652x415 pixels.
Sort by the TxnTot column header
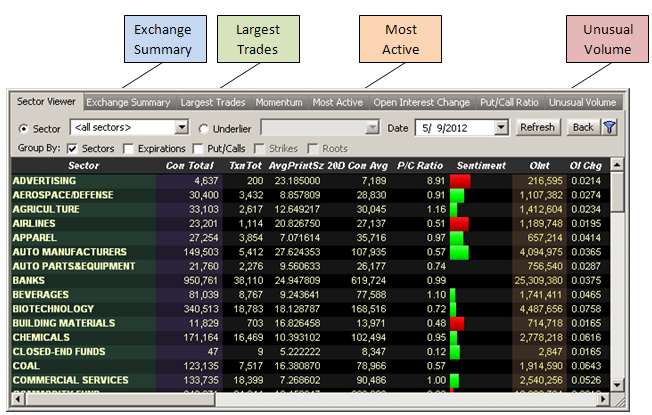coord(245,166)
